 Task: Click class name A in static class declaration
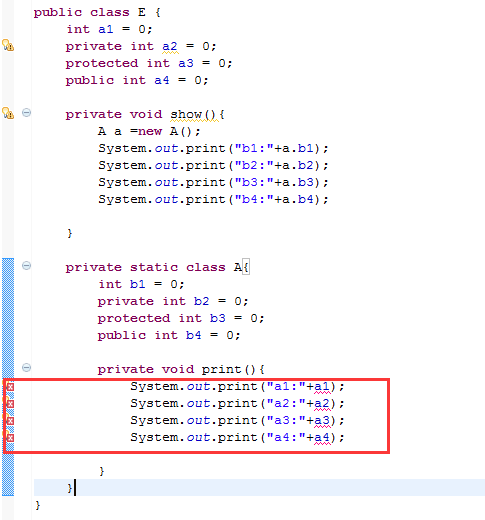[238, 267]
